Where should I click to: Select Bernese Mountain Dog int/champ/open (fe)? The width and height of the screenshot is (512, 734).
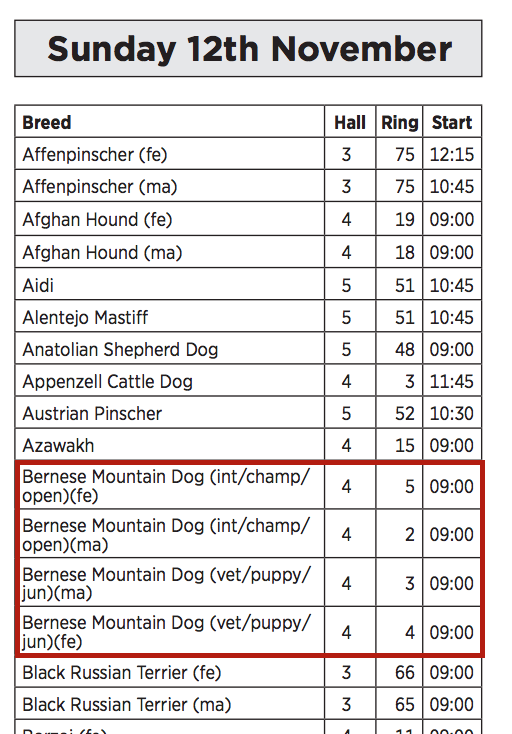249,486
